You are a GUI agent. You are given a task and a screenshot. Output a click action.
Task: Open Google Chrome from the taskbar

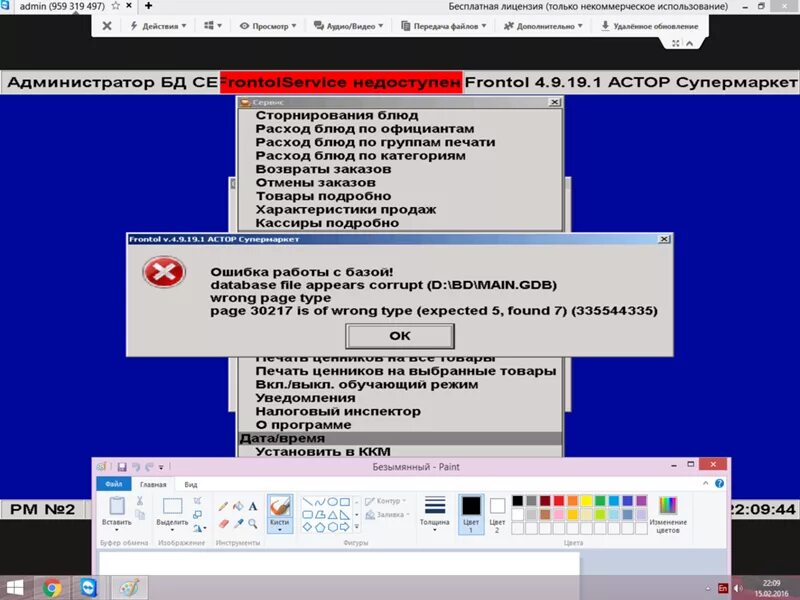click(x=52, y=588)
